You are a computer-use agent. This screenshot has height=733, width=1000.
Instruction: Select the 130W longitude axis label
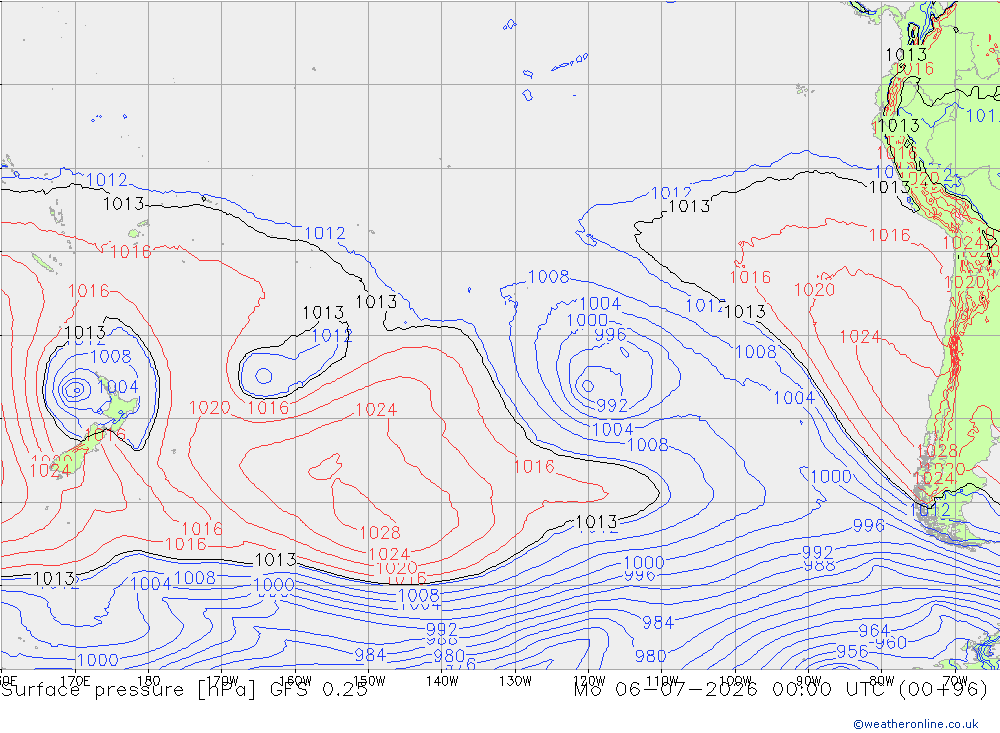click(515, 681)
